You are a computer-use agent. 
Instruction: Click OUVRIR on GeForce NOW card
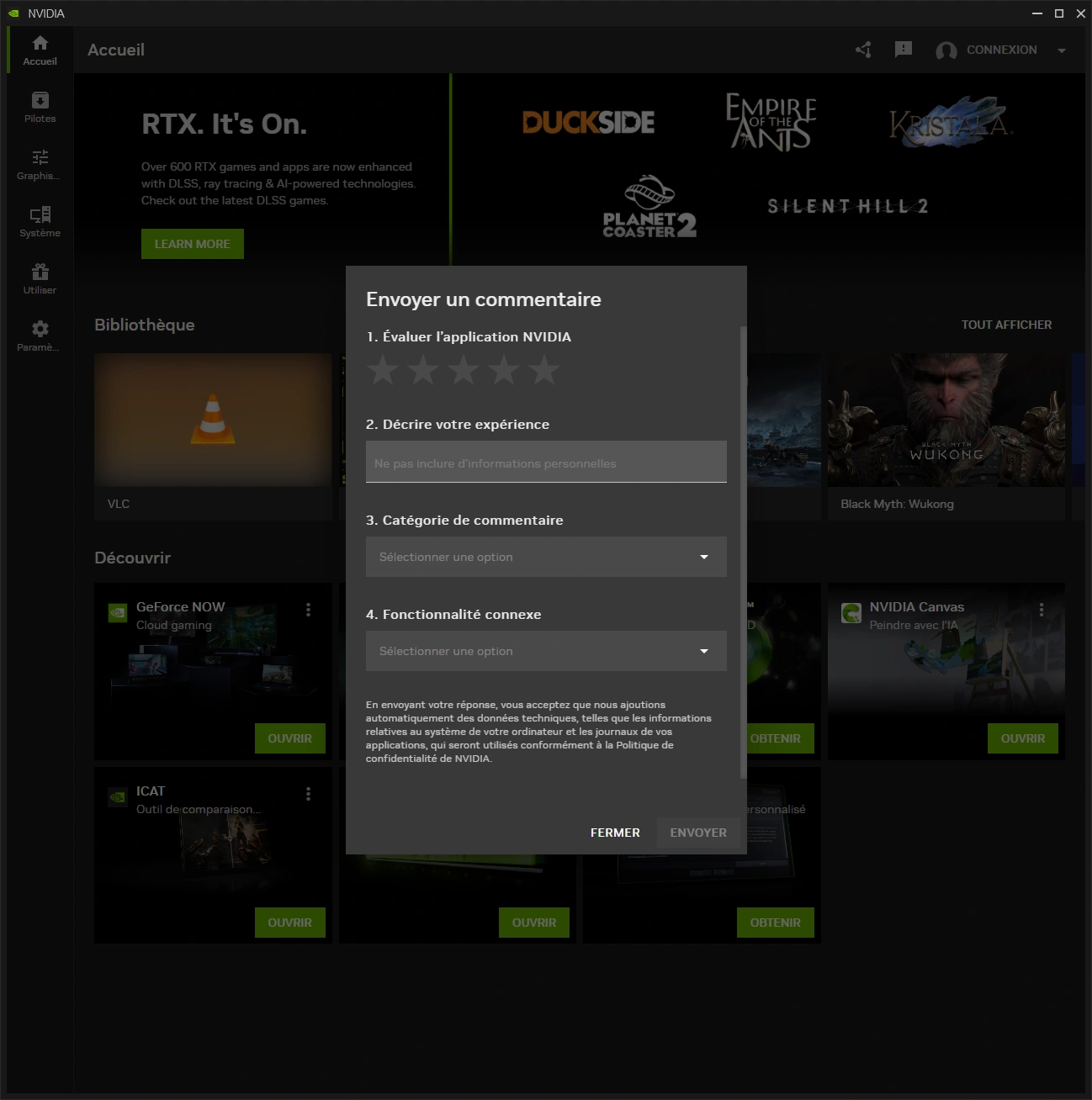290,738
